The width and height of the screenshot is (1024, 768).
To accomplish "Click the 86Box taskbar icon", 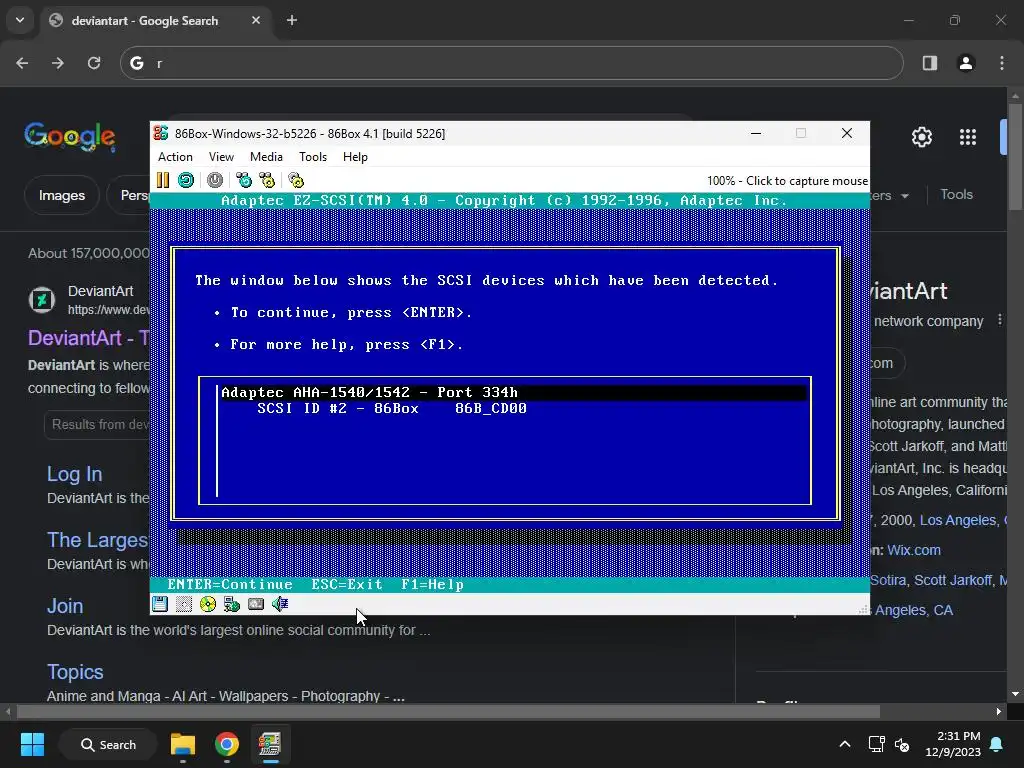I will click(270, 744).
